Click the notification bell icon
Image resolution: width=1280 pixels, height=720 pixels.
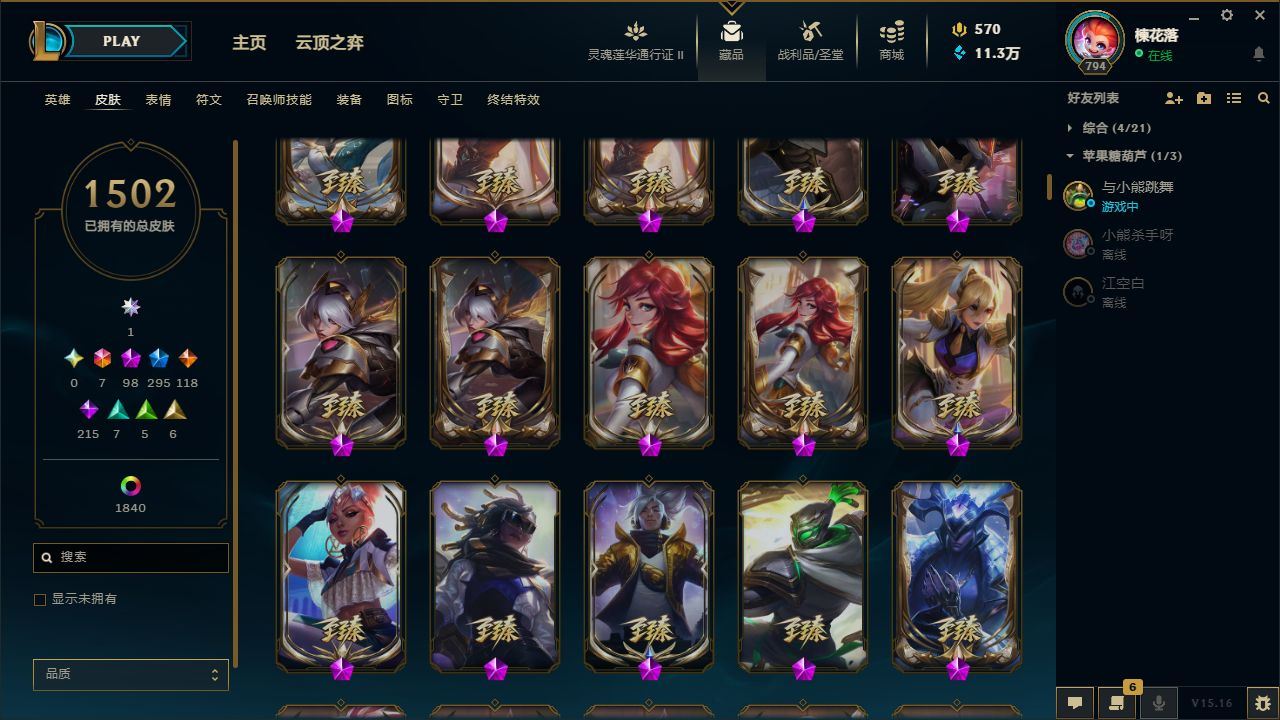(x=1259, y=54)
